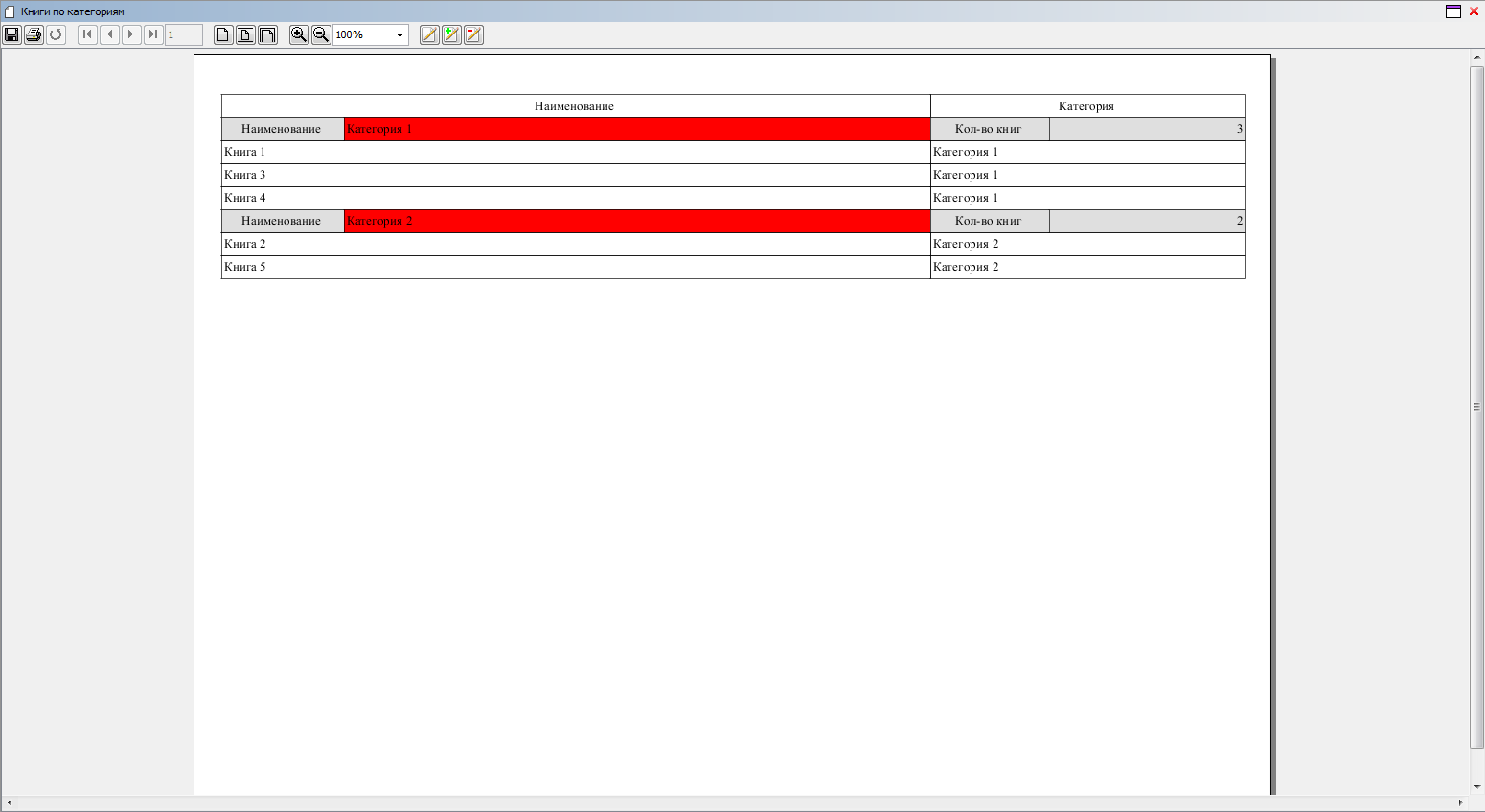Click the delete report icon with red minus
This screenshot has height=812, width=1485.
(x=473, y=35)
